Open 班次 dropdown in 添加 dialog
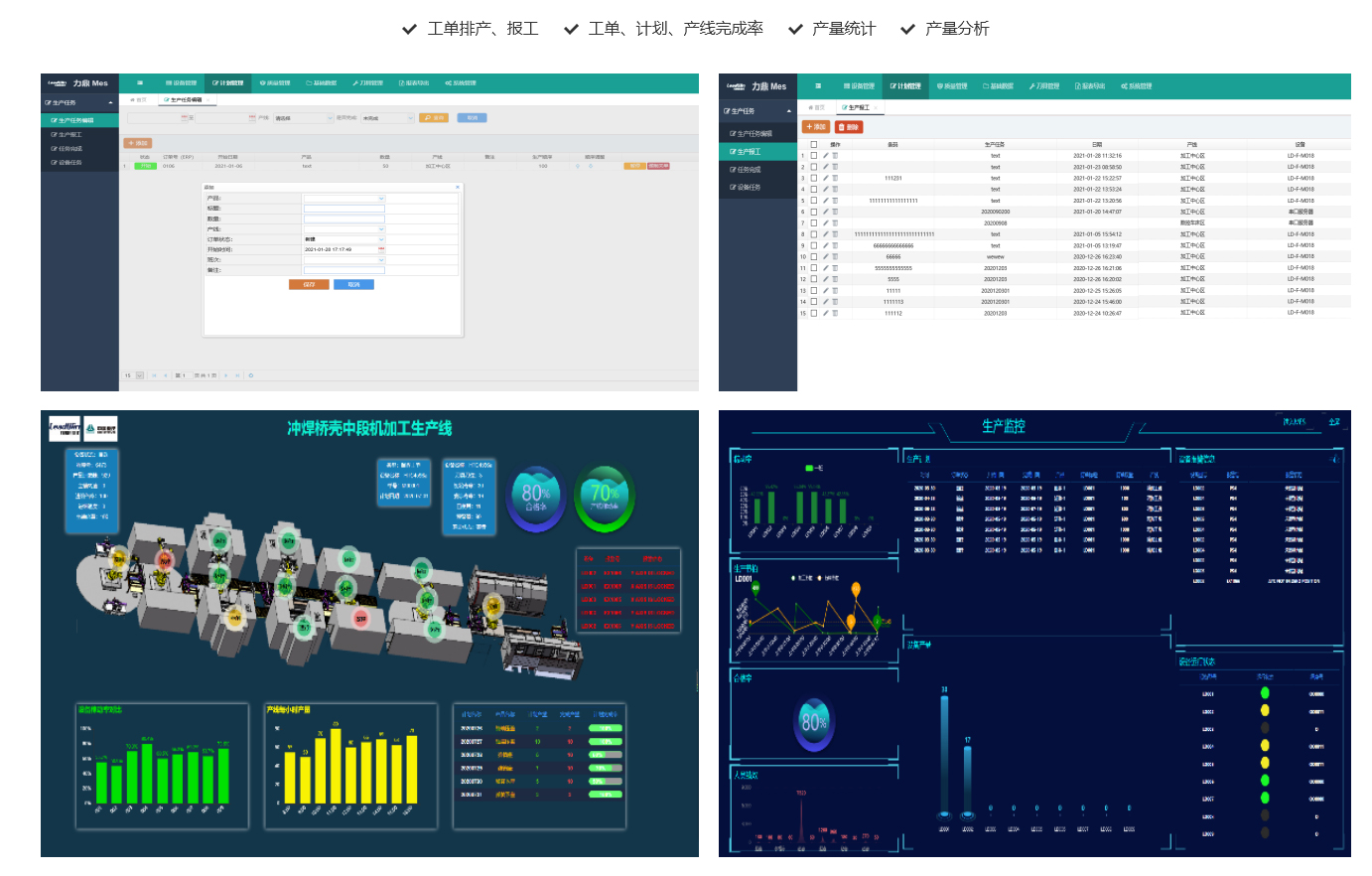This screenshot has height=876, width=1372. point(343,259)
